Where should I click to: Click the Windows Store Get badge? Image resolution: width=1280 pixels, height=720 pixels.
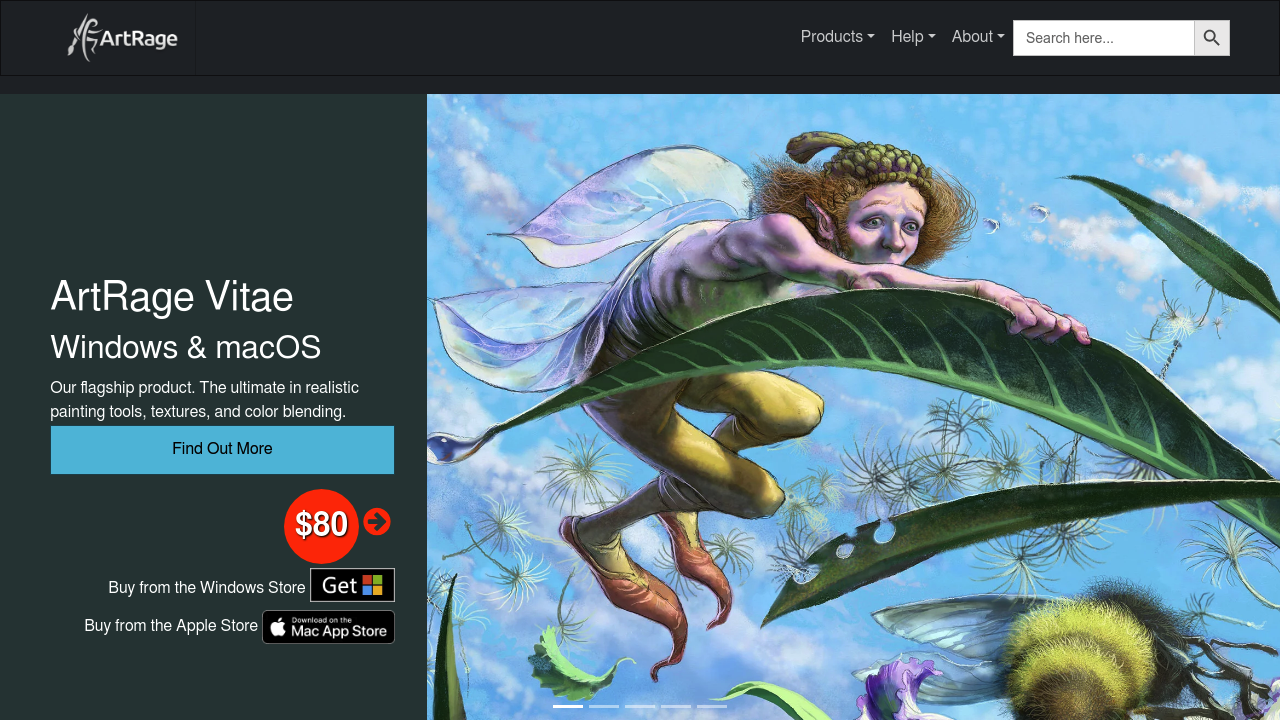[352, 585]
